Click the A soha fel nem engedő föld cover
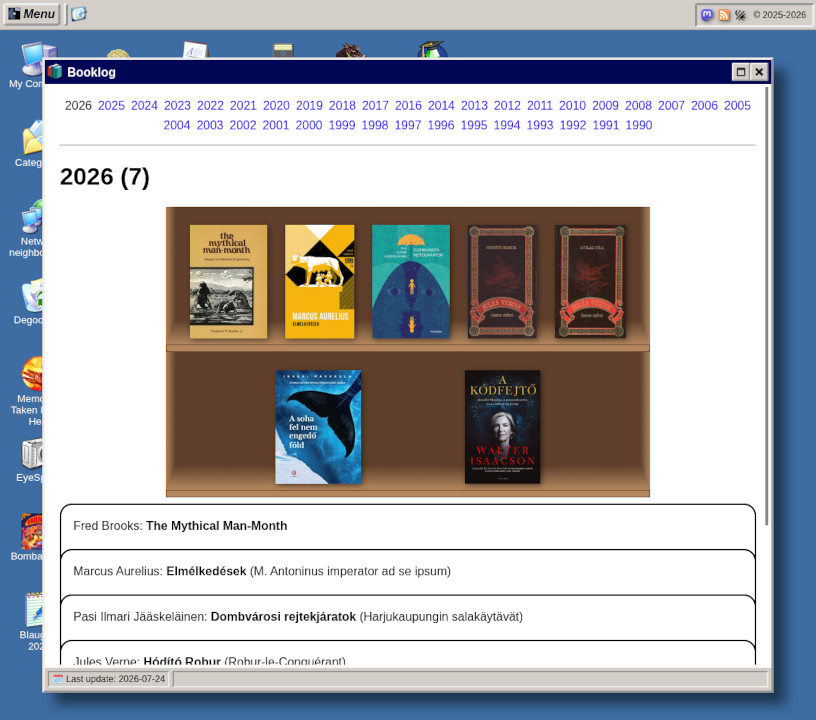Screen dimensions: 816x720 [318, 427]
